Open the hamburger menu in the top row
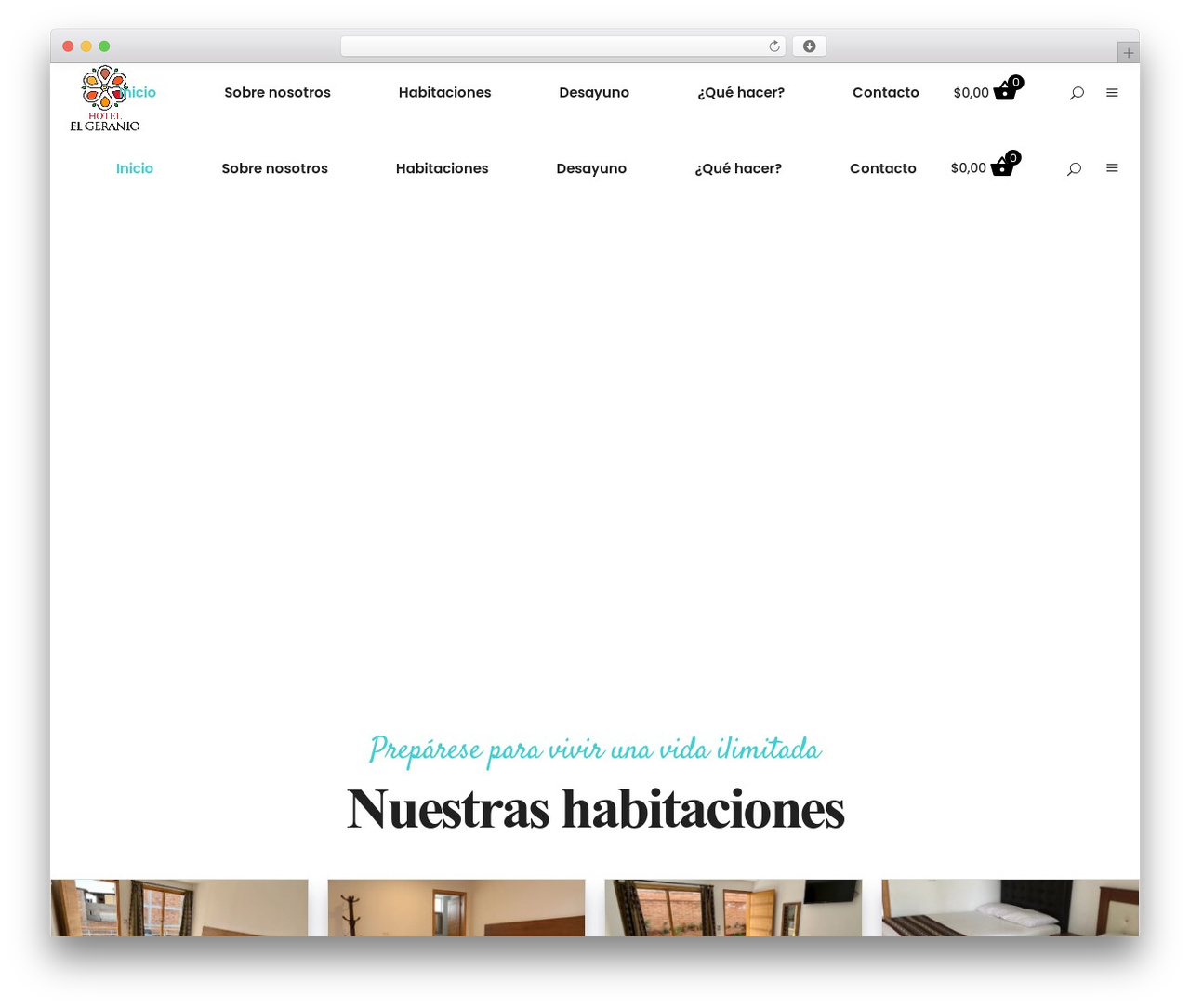The width and height of the screenshot is (1190, 1008). (x=1112, y=93)
